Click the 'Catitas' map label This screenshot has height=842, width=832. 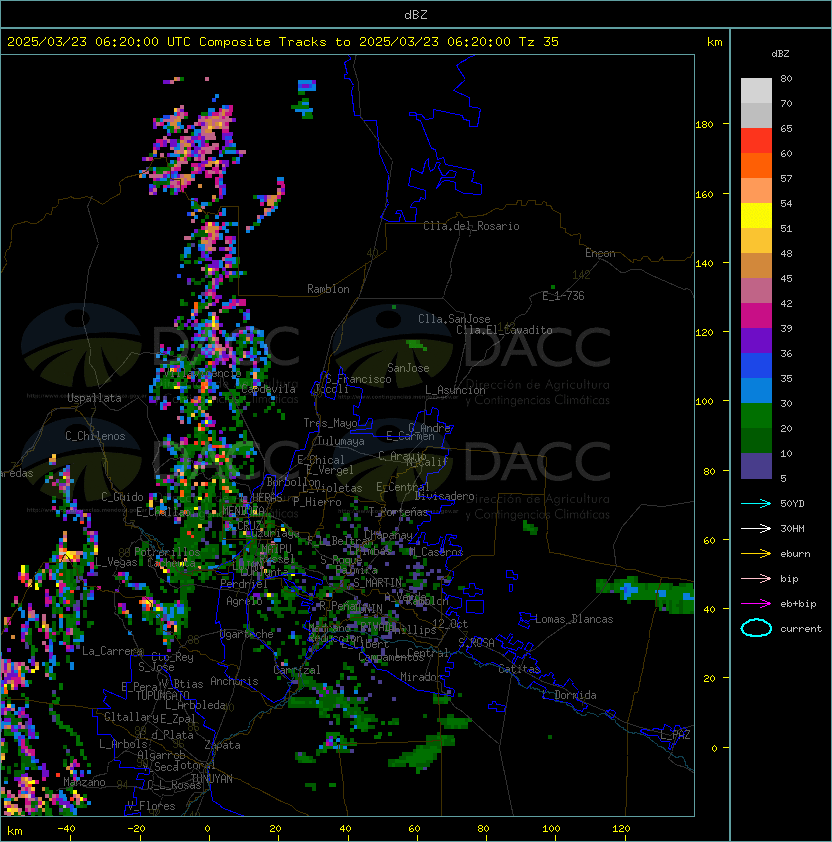point(519,669)
